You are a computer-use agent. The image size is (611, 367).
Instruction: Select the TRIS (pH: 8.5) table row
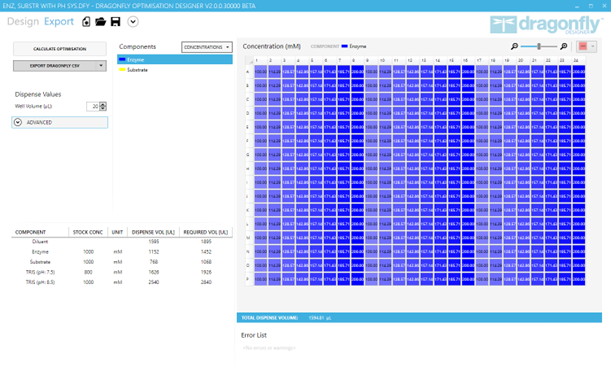pyautogui.click(x=122, y=282)
